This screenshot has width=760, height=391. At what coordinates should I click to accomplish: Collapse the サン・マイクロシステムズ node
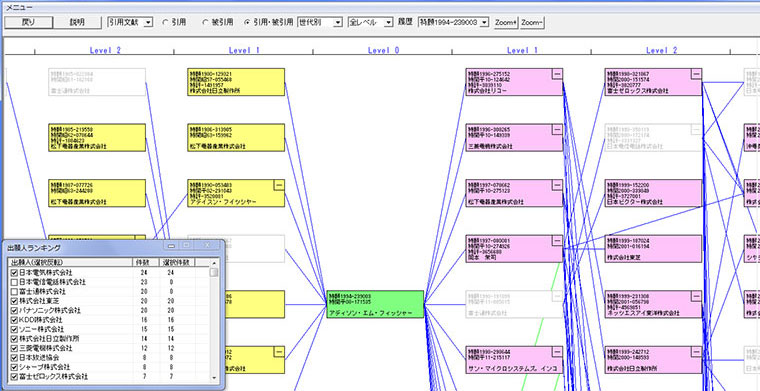[557, 351]
